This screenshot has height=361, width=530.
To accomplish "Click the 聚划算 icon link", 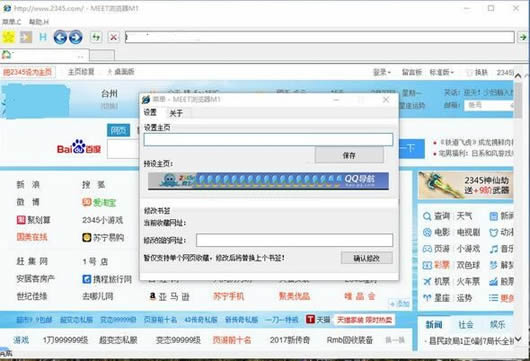I will pyautogui.click(x=33, y=220).
